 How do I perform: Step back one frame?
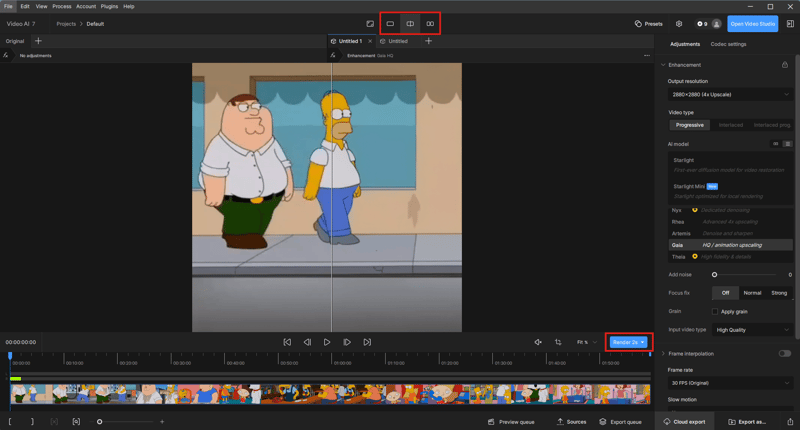pos(307,342)
